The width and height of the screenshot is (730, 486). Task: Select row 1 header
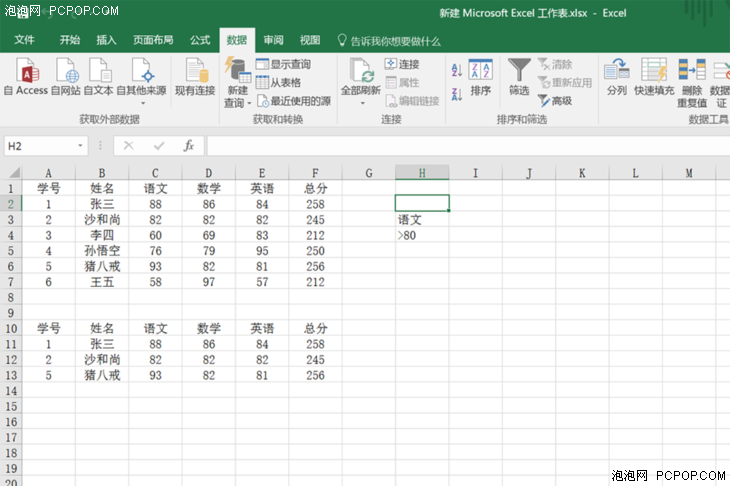point(11,189)
